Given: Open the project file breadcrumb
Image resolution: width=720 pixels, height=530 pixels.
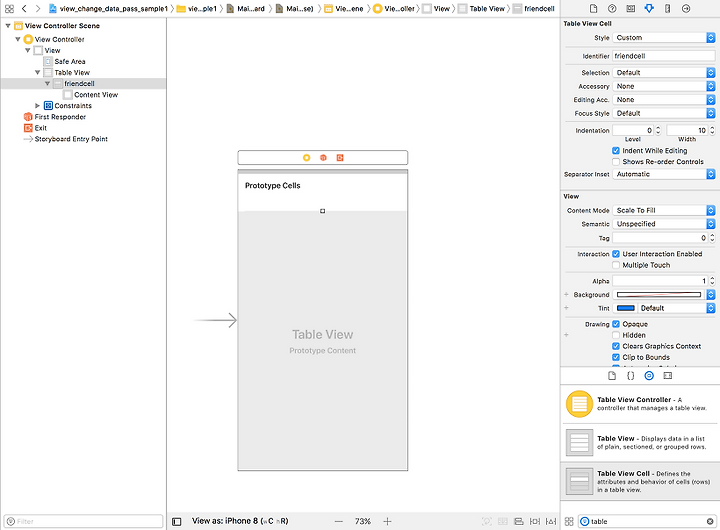Looking at the screenshot, I should pyautogui.click(x=108, y=9).
